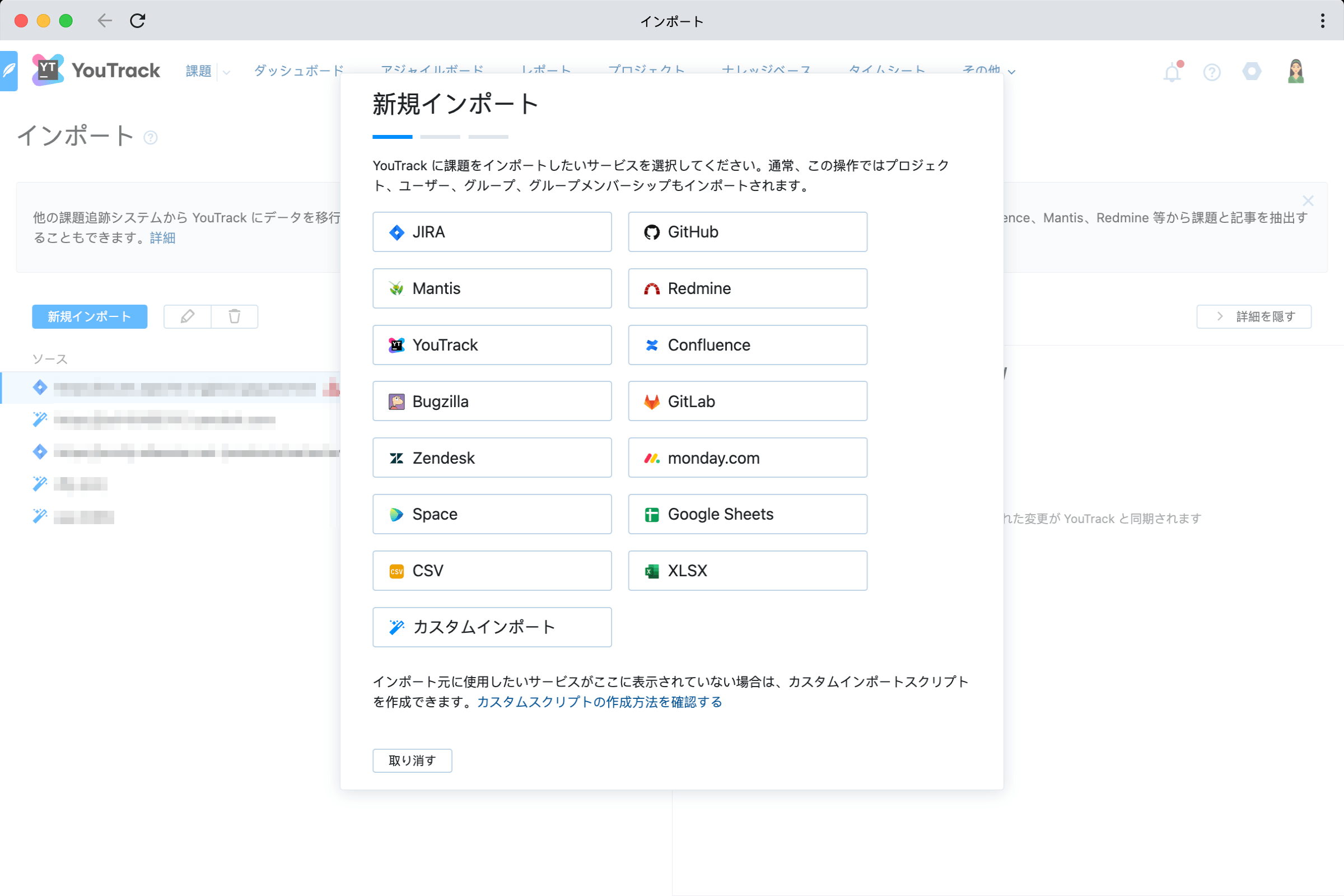Select Bugzilla as import source
Viewport: 1344px width, 896px height.
492,401
